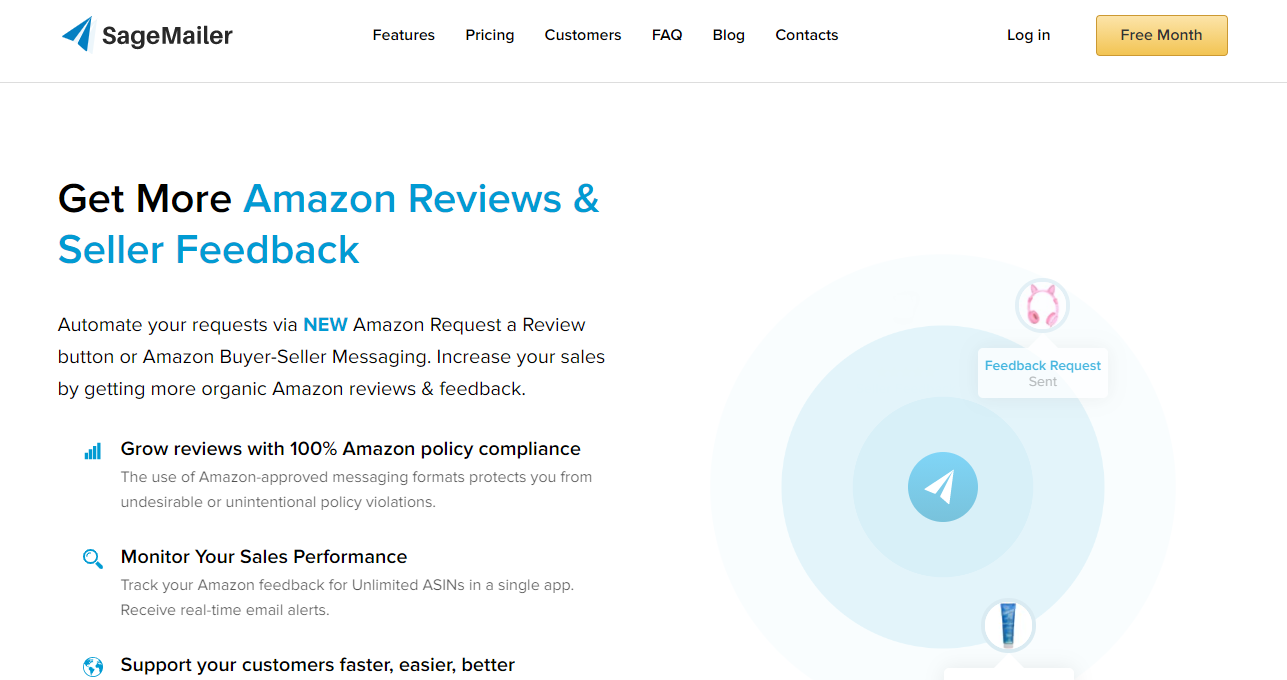Viewport: 1287px width, 680px height.
Task: Click the Grow reviews with 100% compliance heading
Action: pos(351,449)
